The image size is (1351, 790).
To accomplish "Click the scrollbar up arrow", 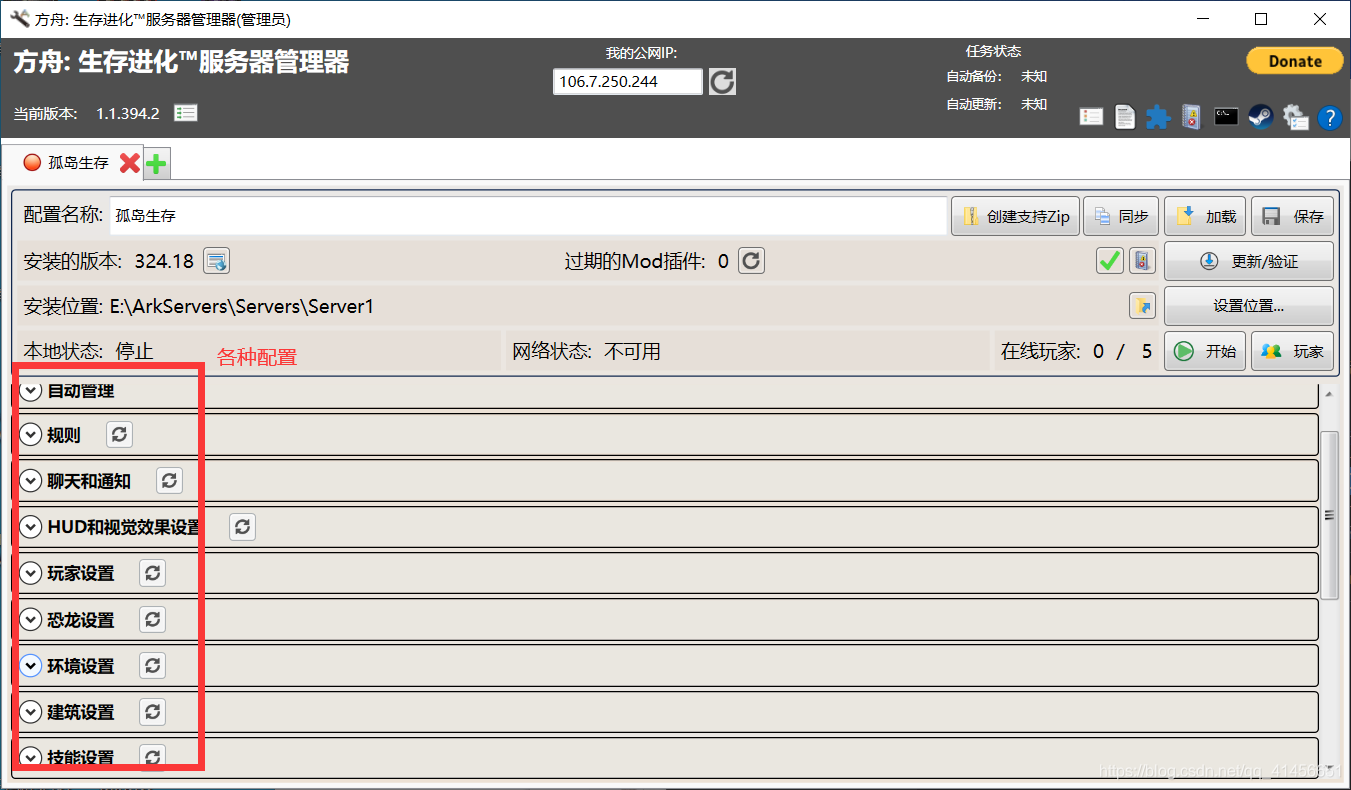I will coord(1329,392).
